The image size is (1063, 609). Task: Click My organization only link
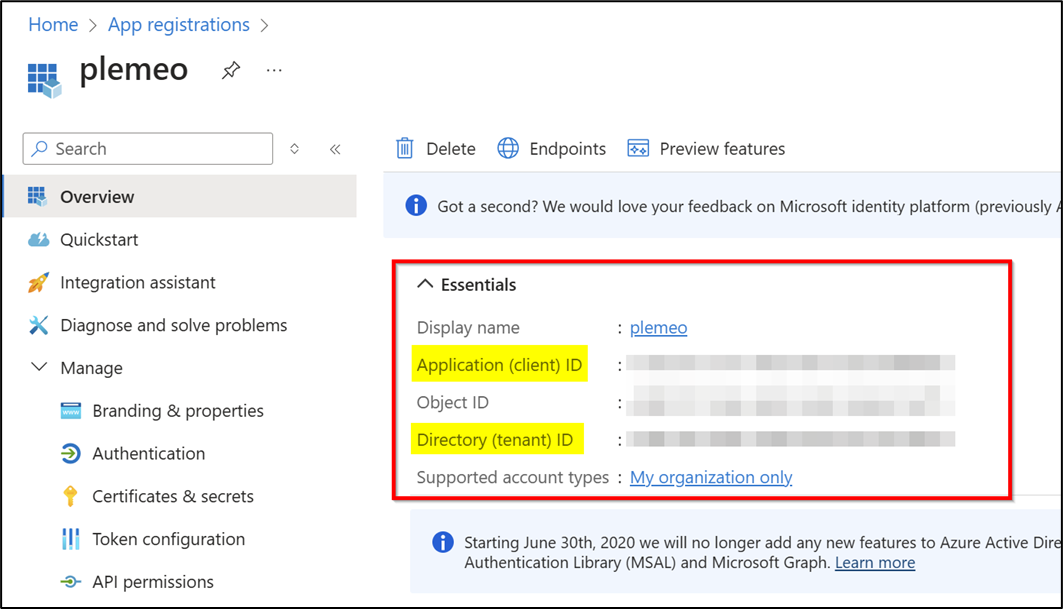coord(711,478)
